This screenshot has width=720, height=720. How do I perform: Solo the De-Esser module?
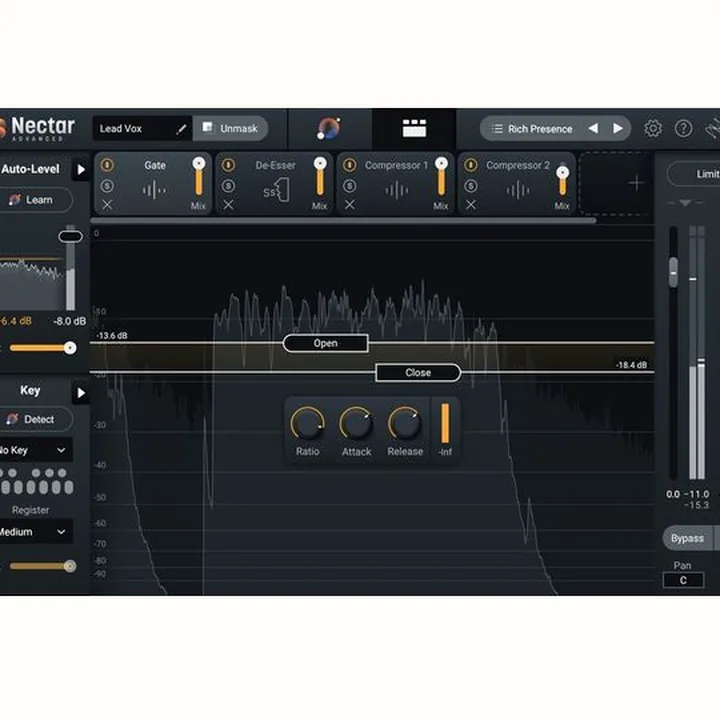tap(228, 186)
